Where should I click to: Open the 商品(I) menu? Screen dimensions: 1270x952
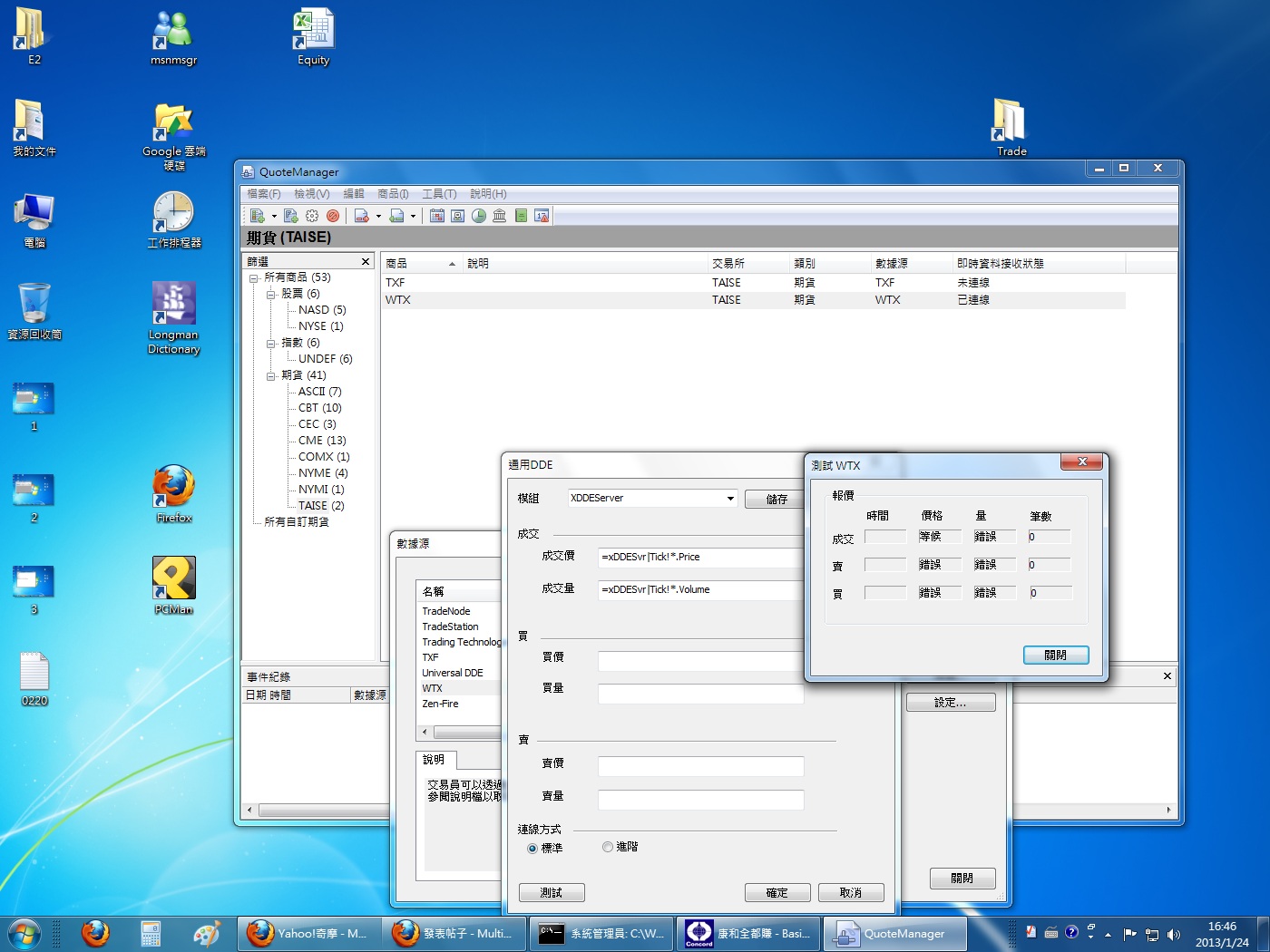pyautogui.click(x=393, y=194)
